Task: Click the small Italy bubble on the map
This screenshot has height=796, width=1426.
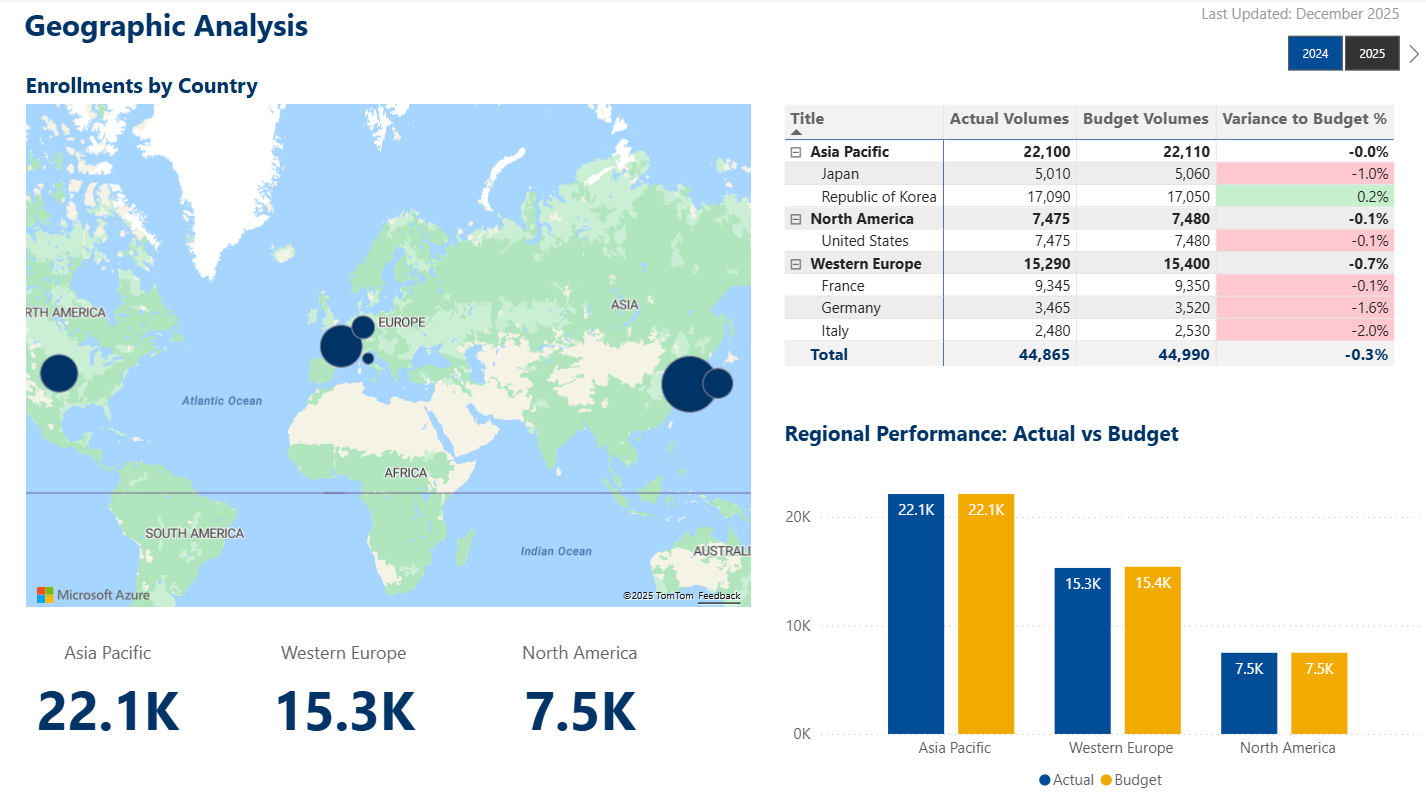Action: tap(368, 358)
